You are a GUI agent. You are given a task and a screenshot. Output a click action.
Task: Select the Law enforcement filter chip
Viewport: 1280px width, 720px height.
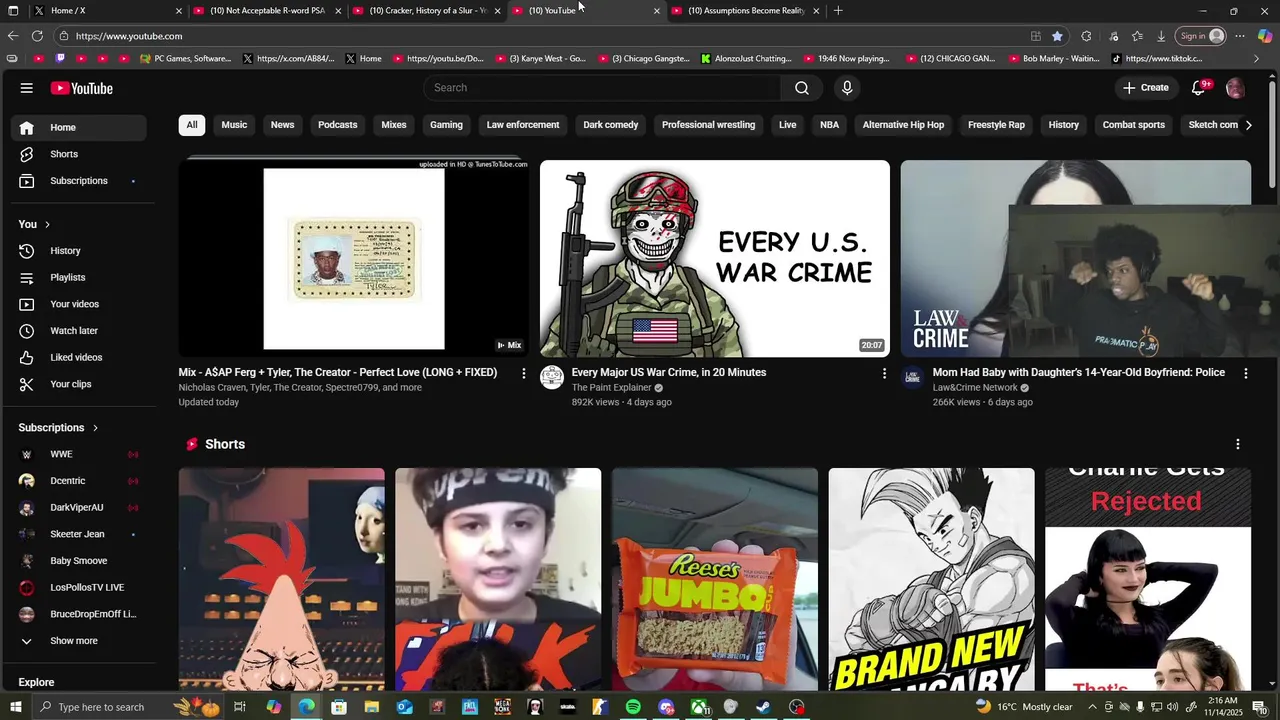coord(523,125)
